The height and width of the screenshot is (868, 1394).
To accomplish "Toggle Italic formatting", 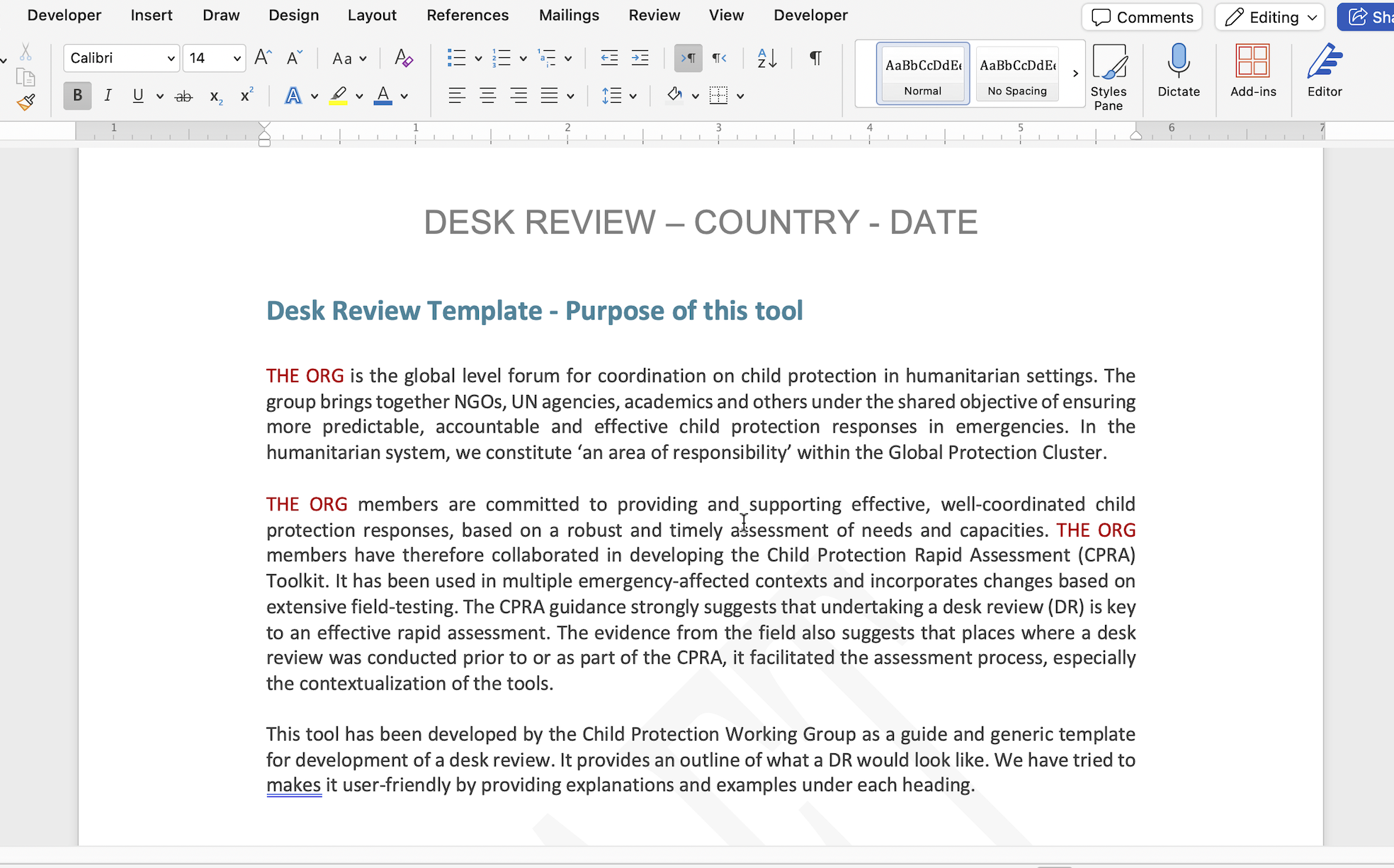I will [x=108, y=96].
